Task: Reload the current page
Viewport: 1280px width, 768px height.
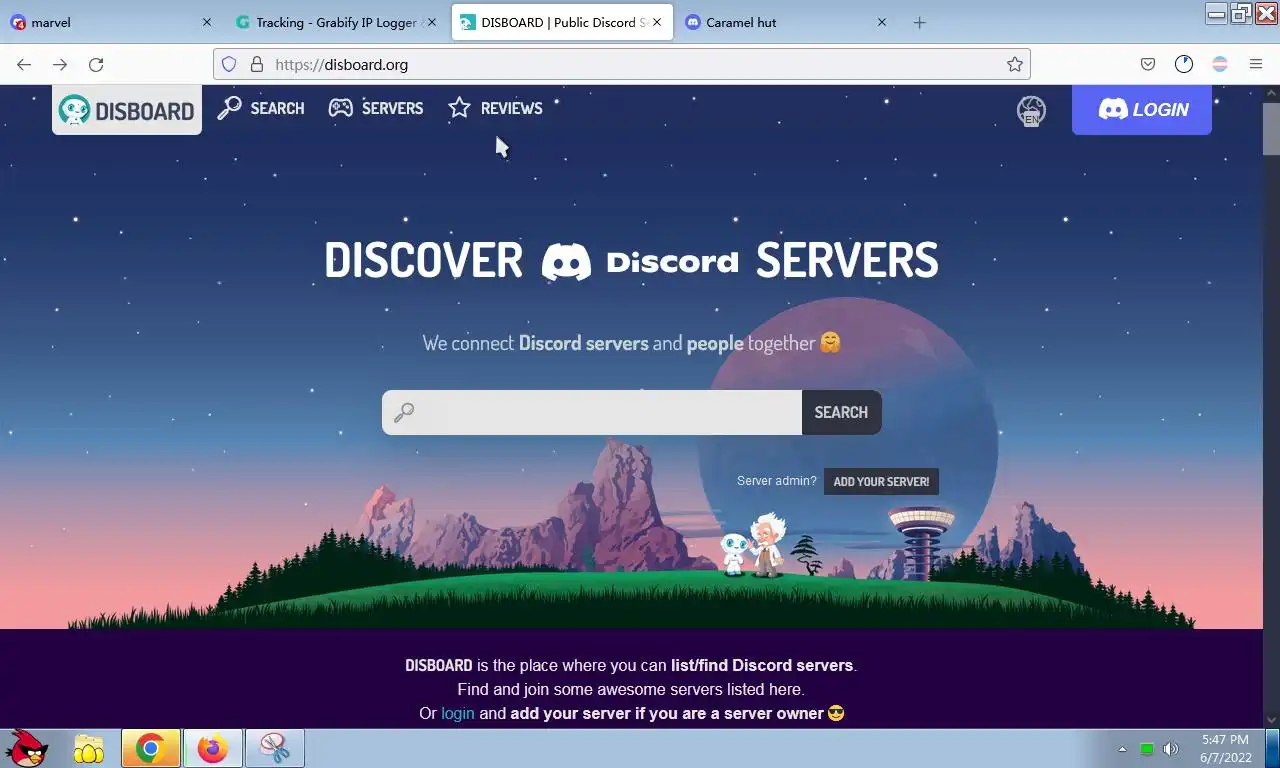Action: tap(96, 64)
